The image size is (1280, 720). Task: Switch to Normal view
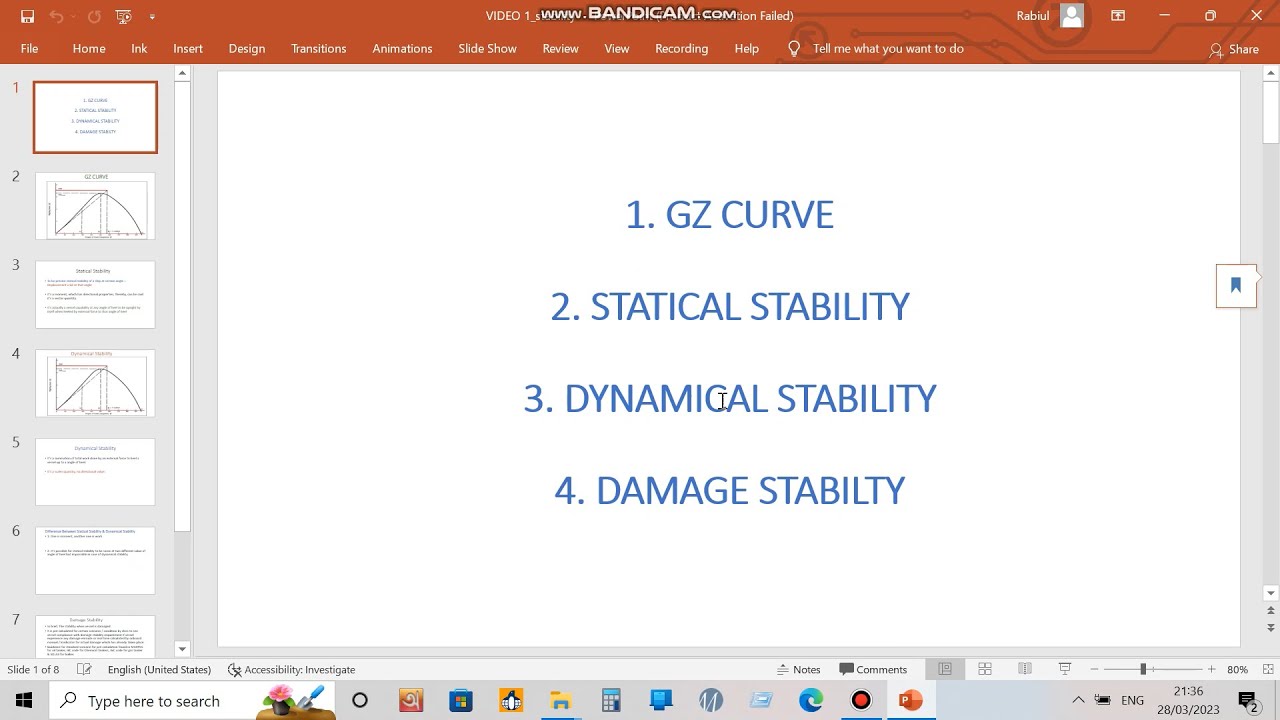tap(945, 669)
